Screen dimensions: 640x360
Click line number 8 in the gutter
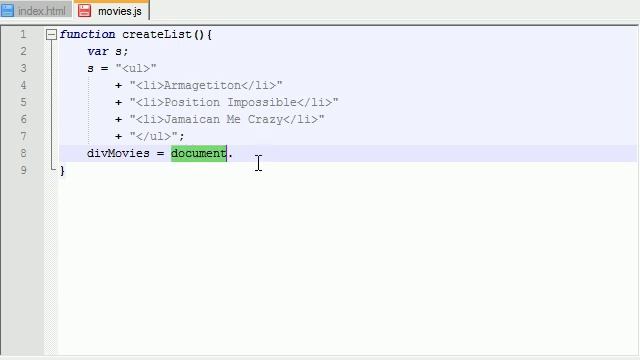[23, 153]
